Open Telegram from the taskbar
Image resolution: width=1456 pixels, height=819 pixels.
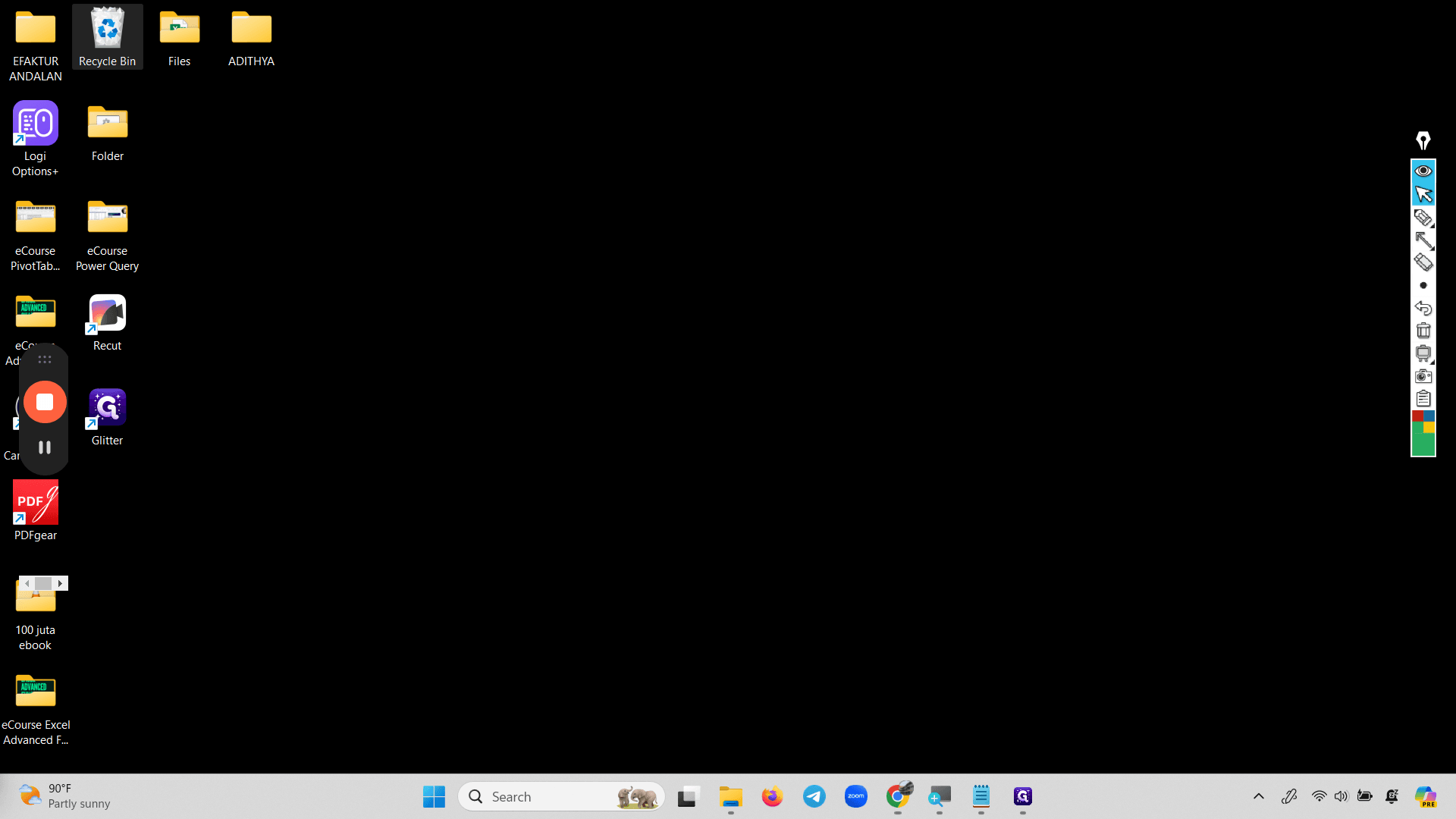pyautogui.click(x=814, y=796)
